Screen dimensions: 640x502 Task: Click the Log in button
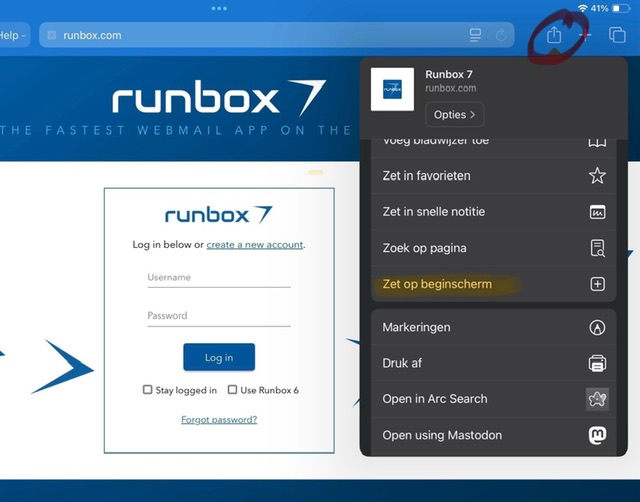pyautogui.click(x=219, y=358)
